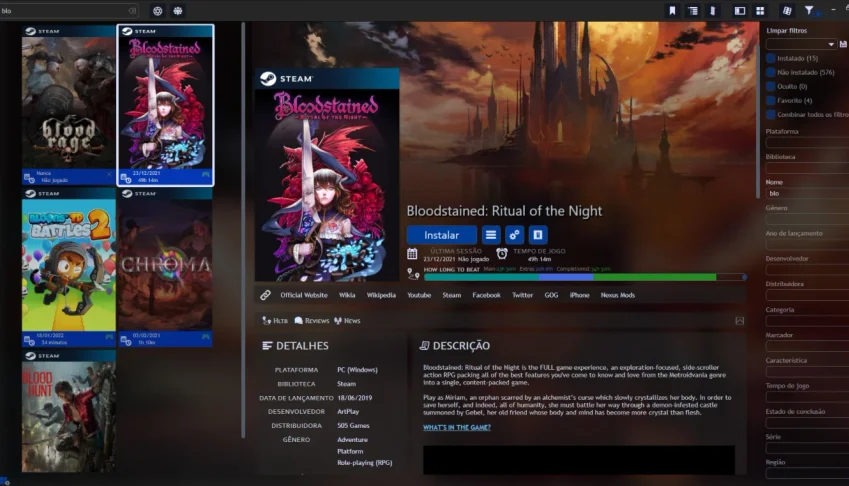Click the image icon right of News
The height and width of the screenshot is (486, 849).
coord(739,321)
